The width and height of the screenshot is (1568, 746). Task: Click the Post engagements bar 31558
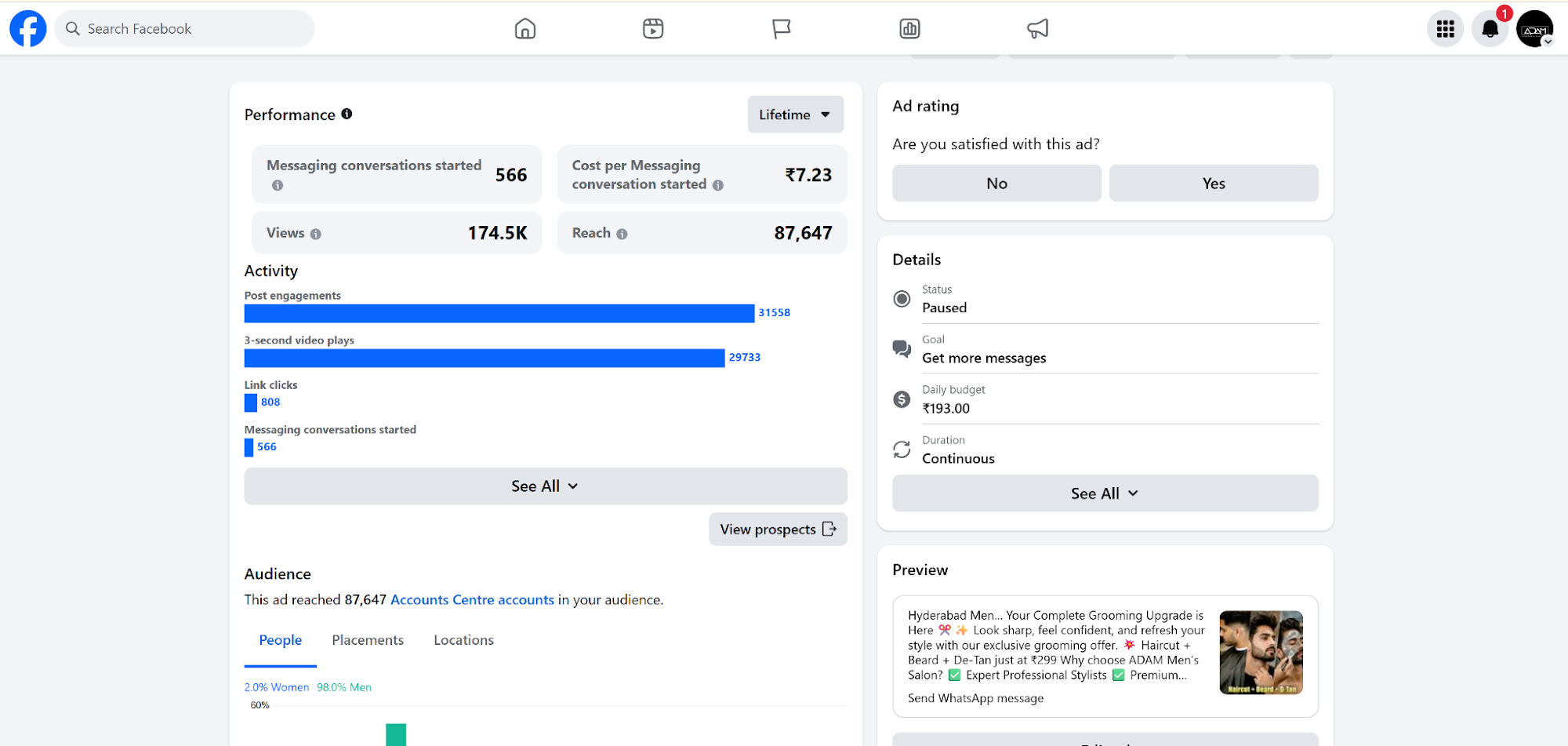tap(499, 313)
